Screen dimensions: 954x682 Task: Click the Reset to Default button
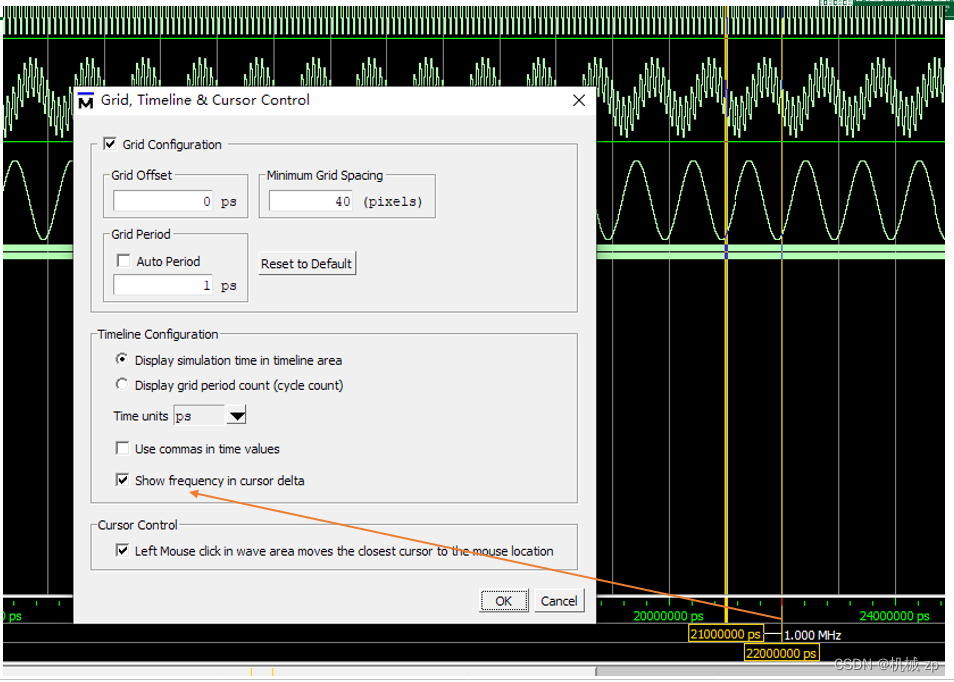[x=306, y=263]
